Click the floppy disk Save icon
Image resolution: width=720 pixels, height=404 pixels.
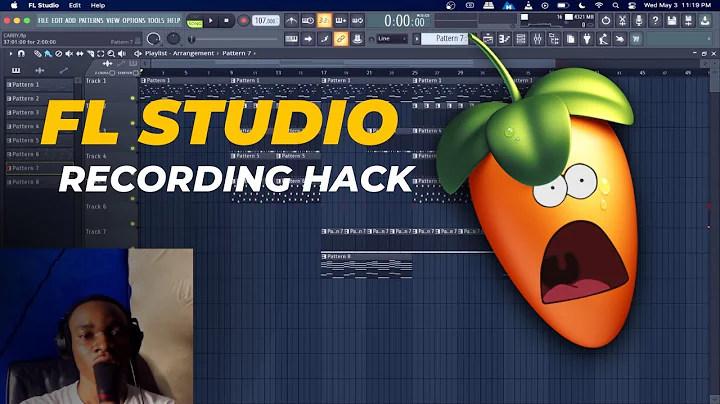point(672,20)
